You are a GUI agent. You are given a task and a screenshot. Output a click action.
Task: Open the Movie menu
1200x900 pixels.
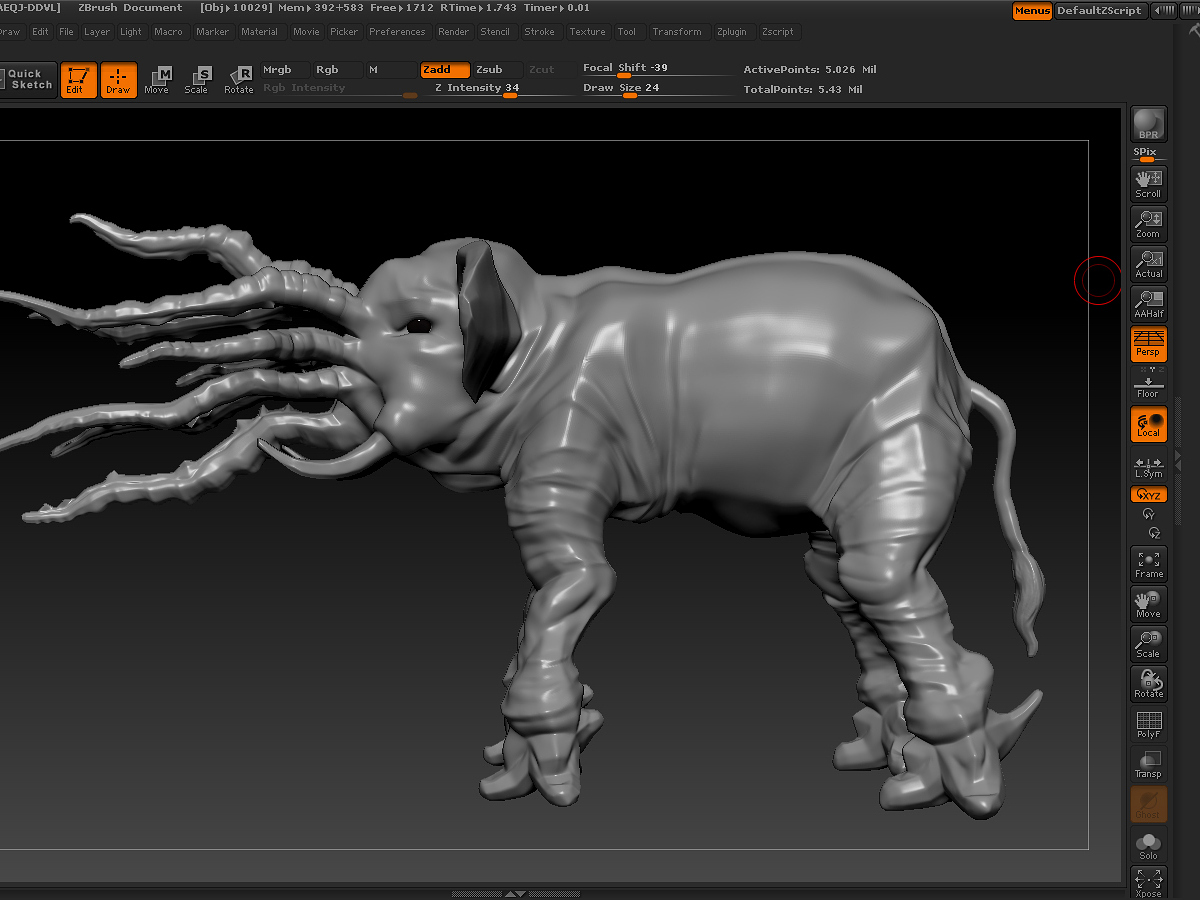(306, 32)
